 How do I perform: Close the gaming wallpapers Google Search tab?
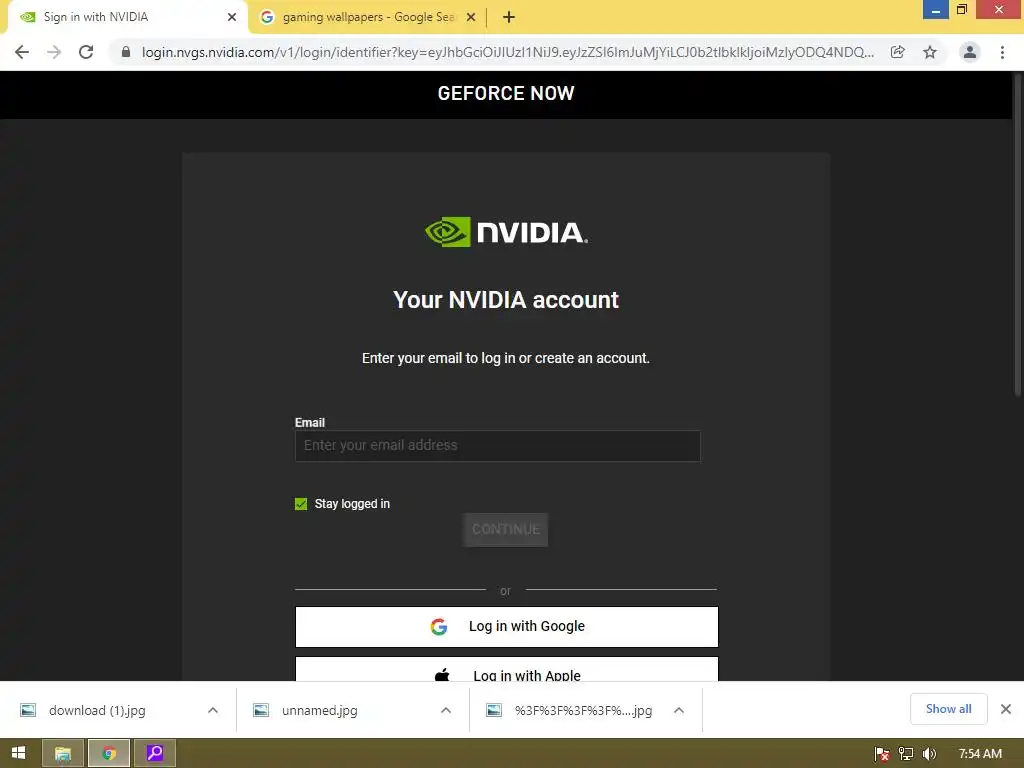(x=471, y=17)
